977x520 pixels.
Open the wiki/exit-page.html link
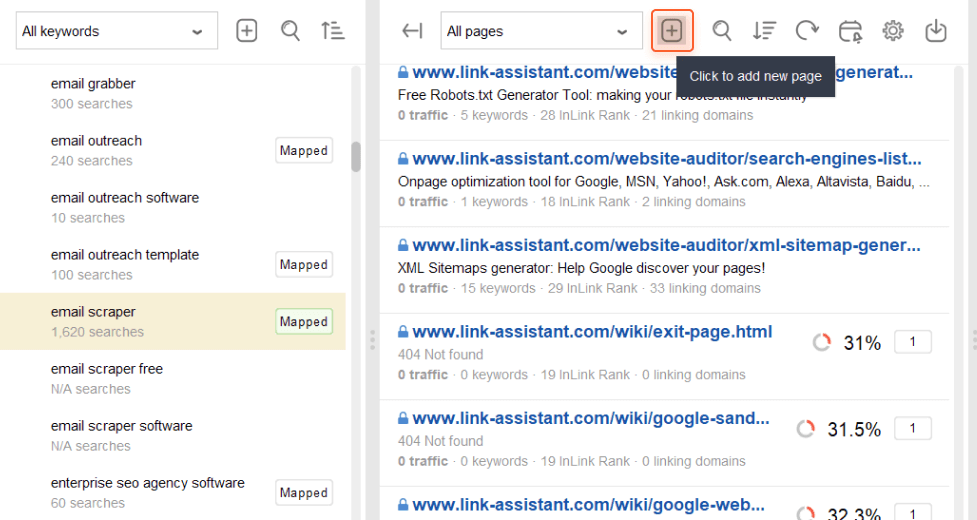[x=591, y=332]
